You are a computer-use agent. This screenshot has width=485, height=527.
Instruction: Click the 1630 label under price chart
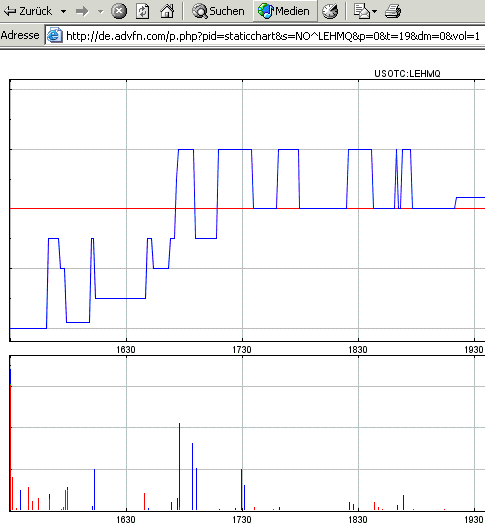click(126, 350)
